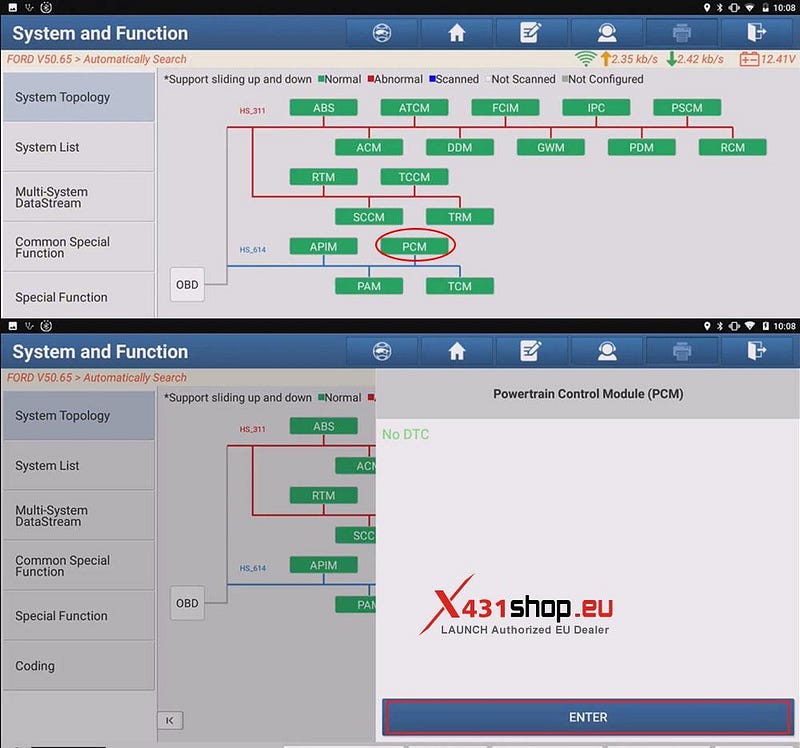
Task: Select the SCCM module in upper topology
Action: pos(369,217)
